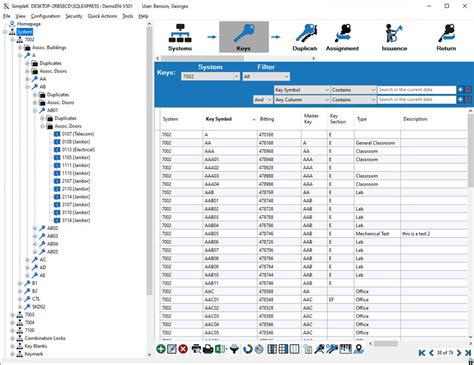Image resolution: width=474 pixels, height=365 pixels.
Task: Open the View menu
Action: [x=20, y=16]
